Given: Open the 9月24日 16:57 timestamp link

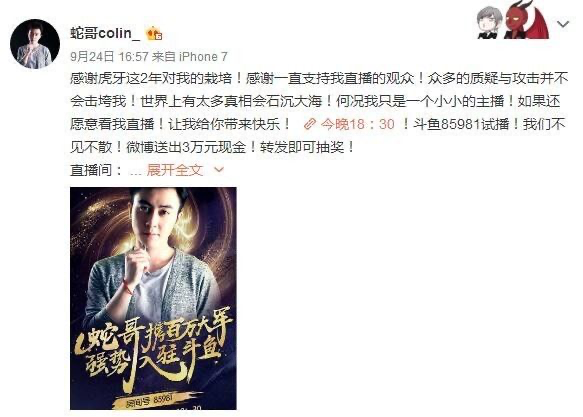Looking at the screenshot, I should [109, 57].
